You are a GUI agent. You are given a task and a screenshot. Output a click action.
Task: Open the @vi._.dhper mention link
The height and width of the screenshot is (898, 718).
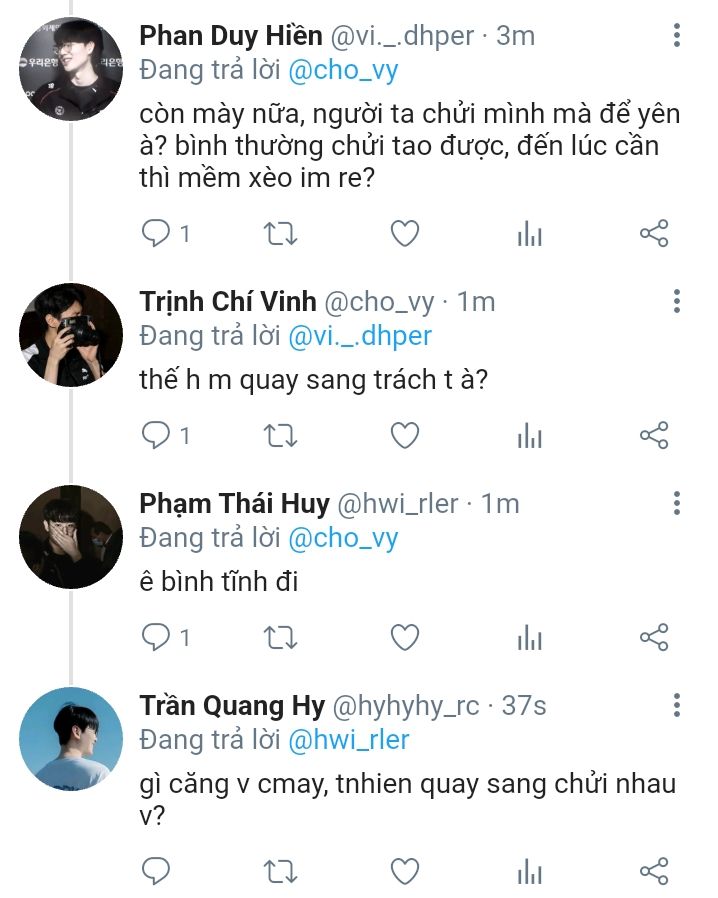360,335
